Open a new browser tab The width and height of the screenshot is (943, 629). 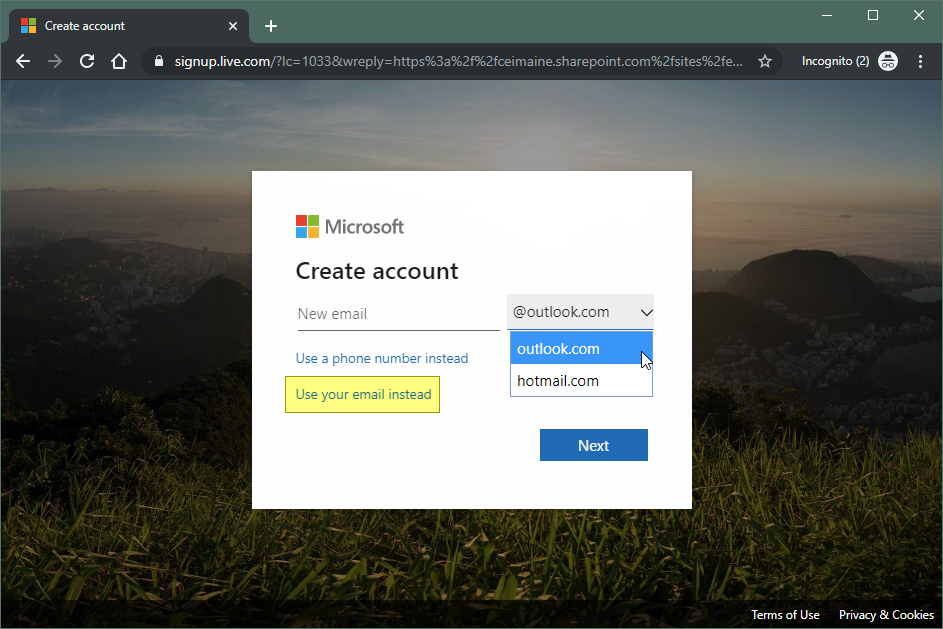[x=271, y=26]
